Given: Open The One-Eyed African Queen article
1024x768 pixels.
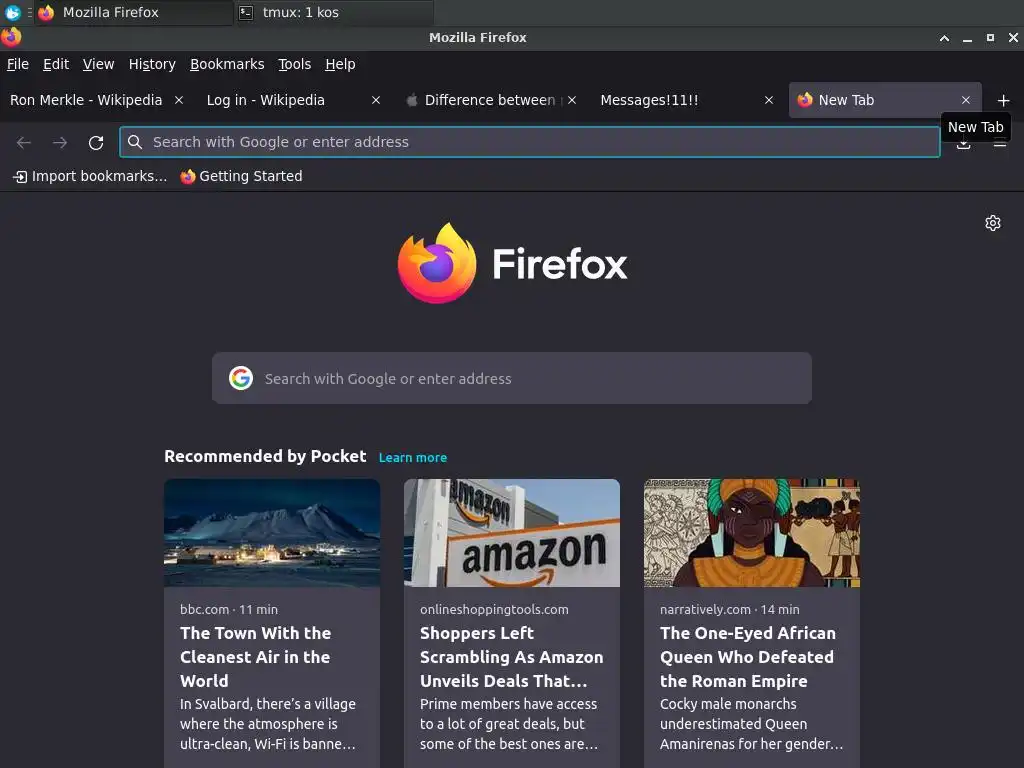Looking at the screenshot, I should (x=748, y=657).
